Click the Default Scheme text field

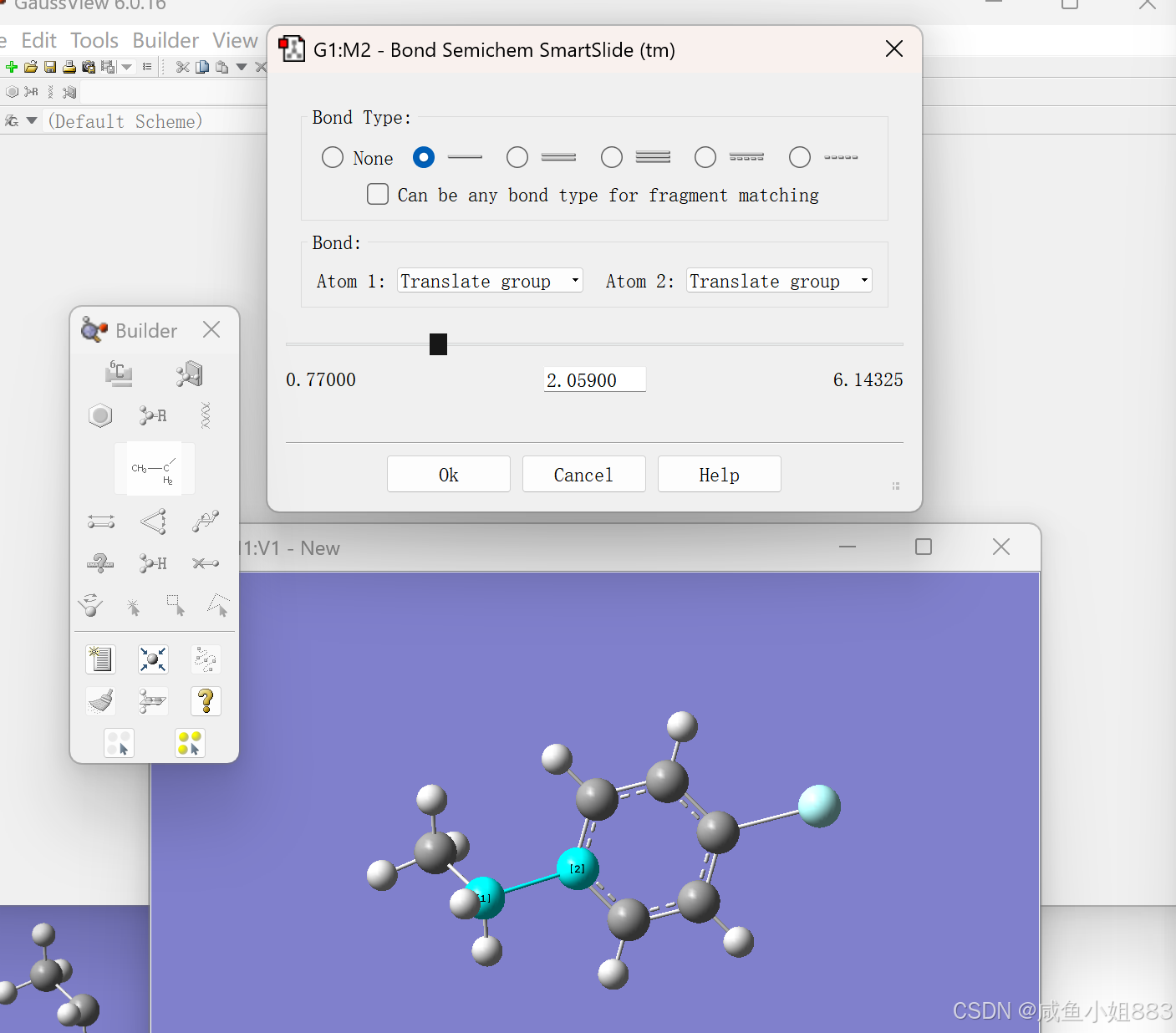155,121
